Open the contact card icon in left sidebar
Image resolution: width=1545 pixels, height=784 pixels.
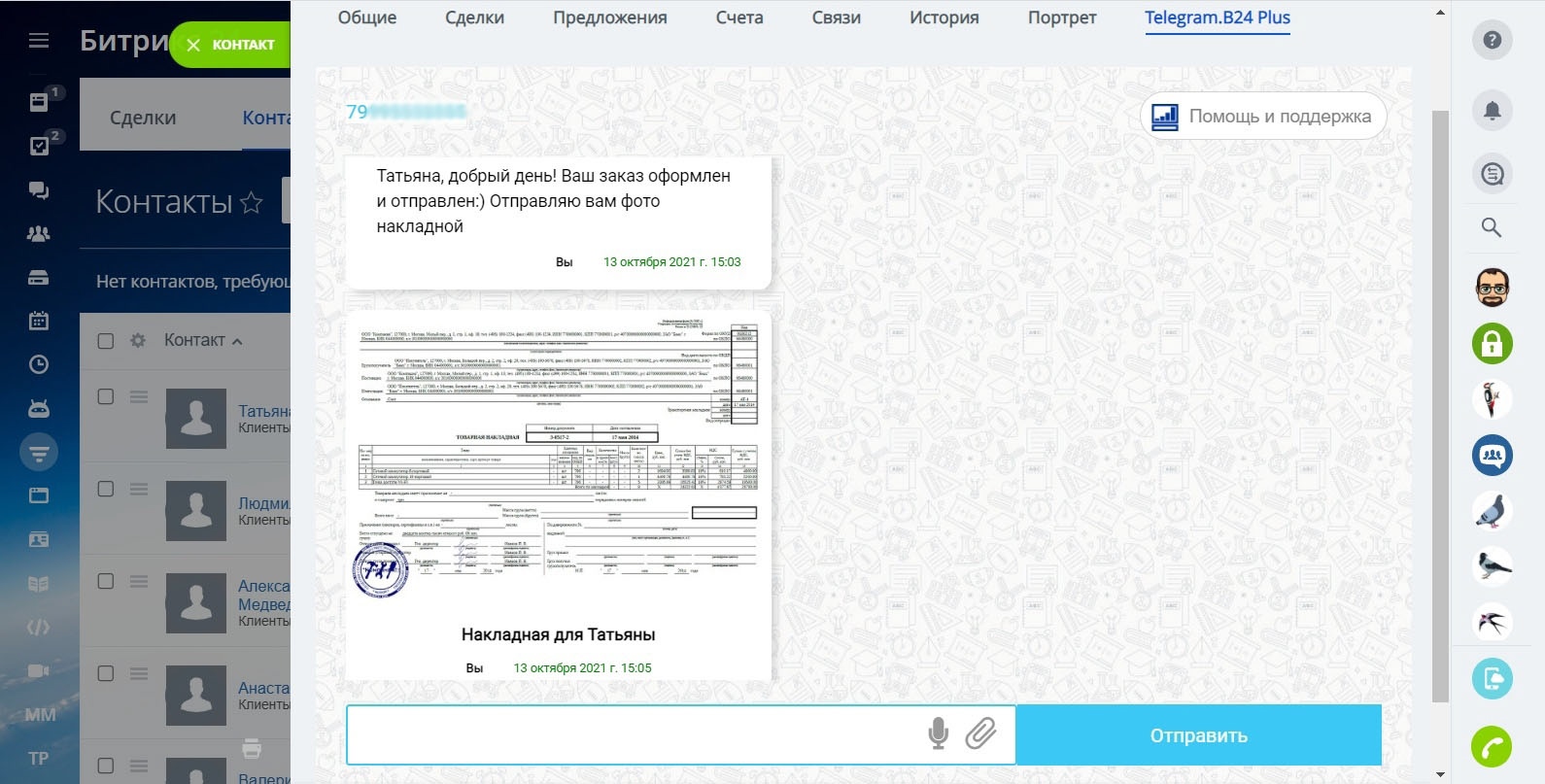pos(39,539)
